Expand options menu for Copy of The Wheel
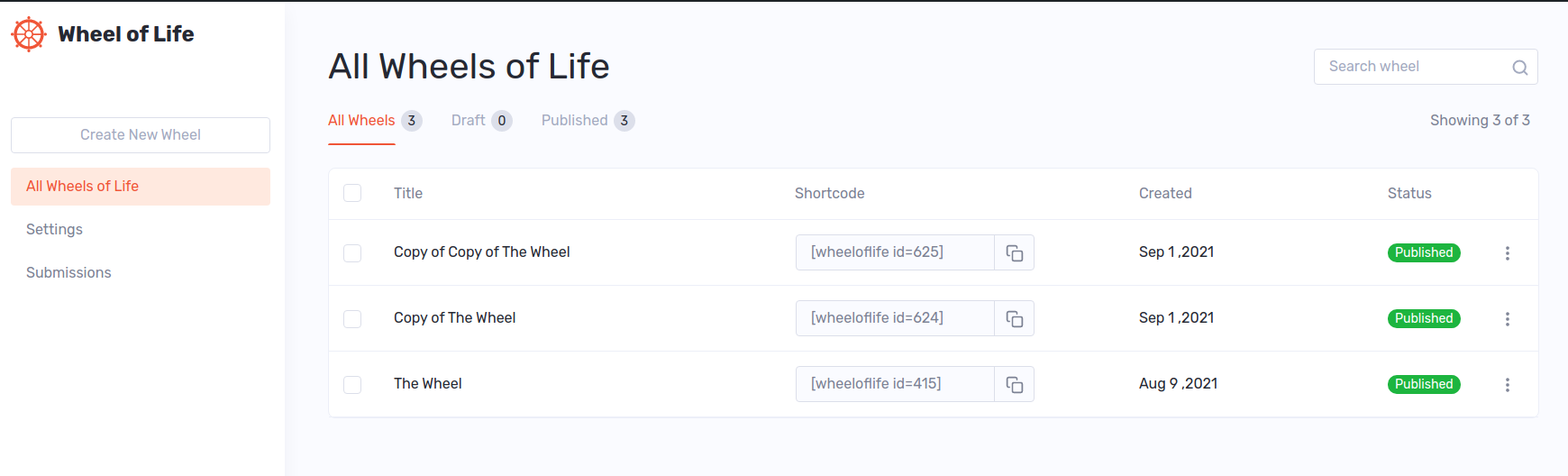This screenshot has height=476, width=1568. coord(1507,319)
